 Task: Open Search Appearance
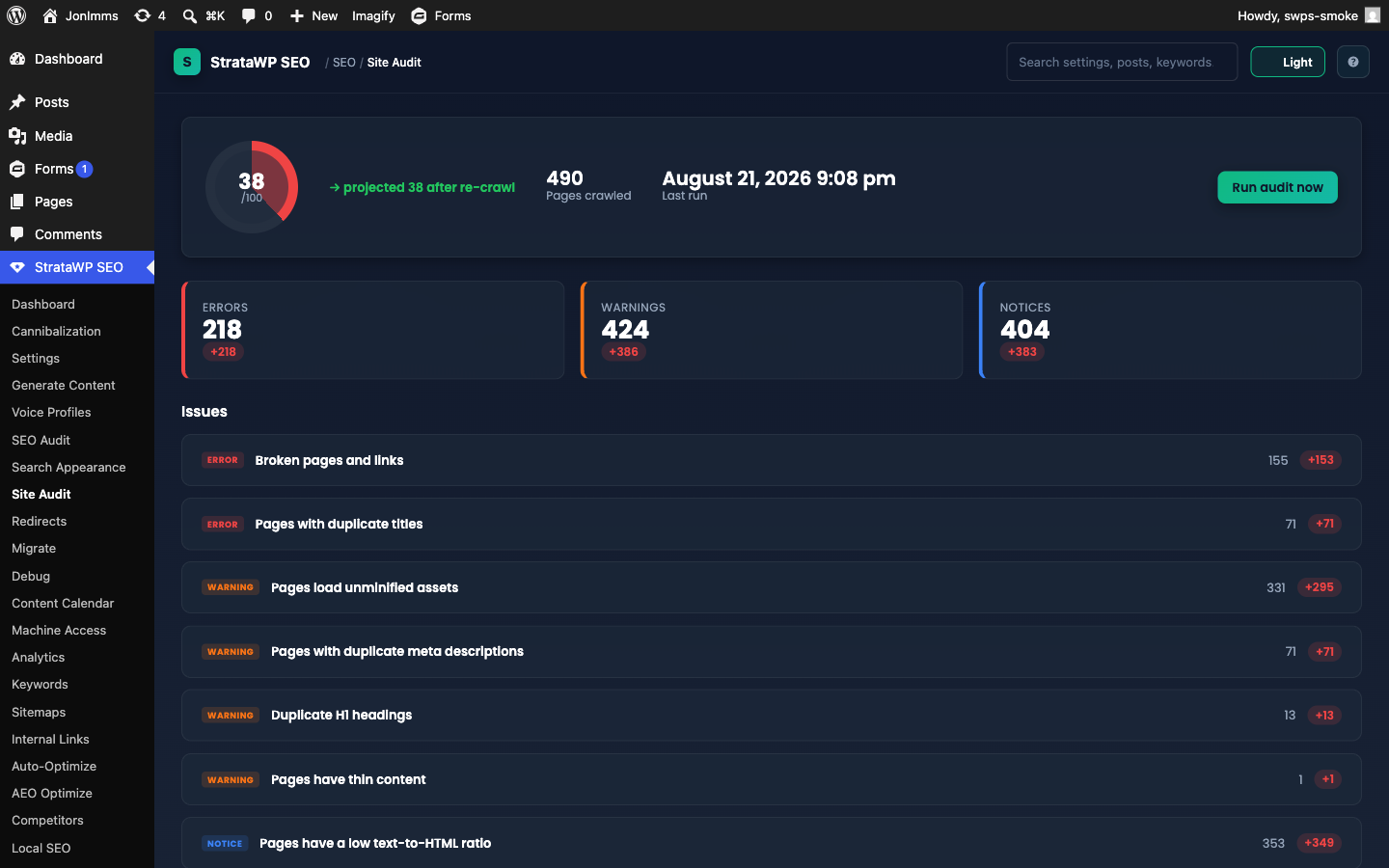68,467
